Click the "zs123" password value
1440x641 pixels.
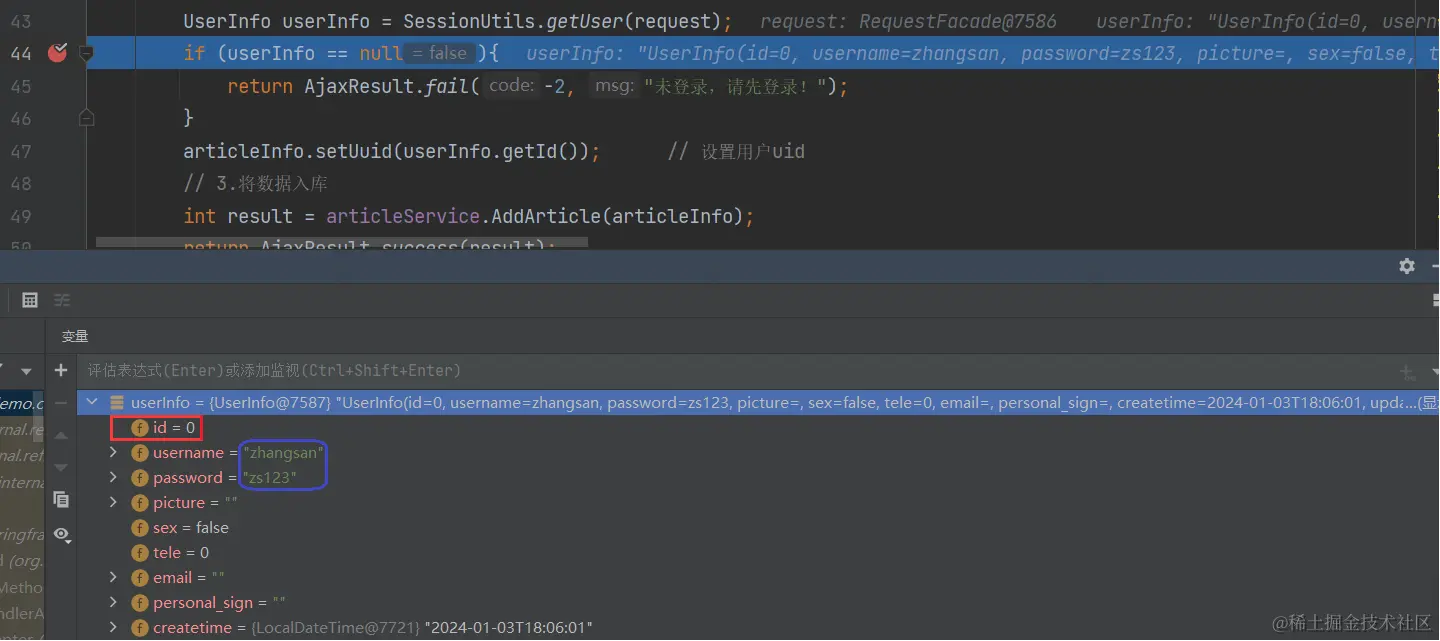tap(270, 478)
